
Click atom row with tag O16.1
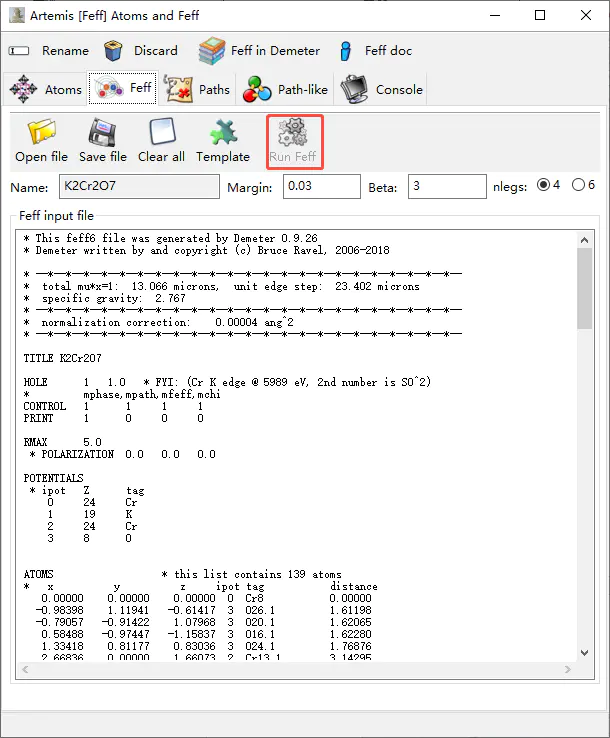coord(206,634)
